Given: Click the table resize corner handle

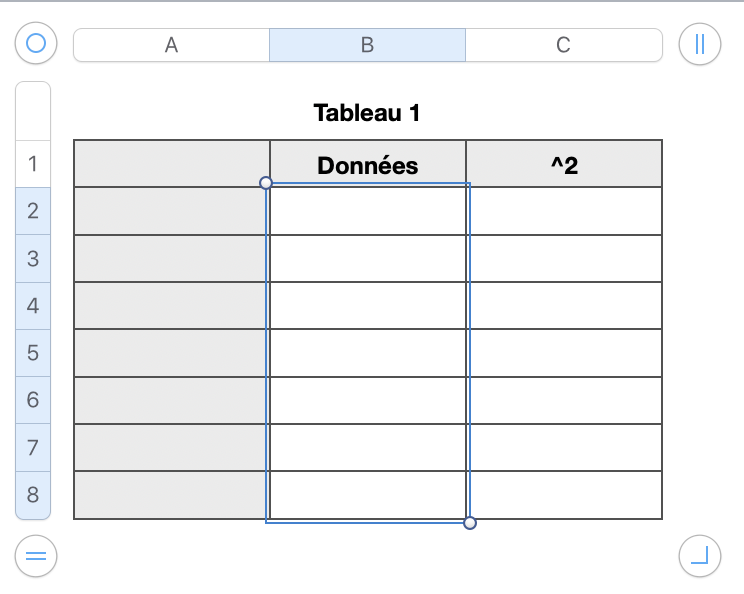Looking at the screenshot, I should (699, 556).
